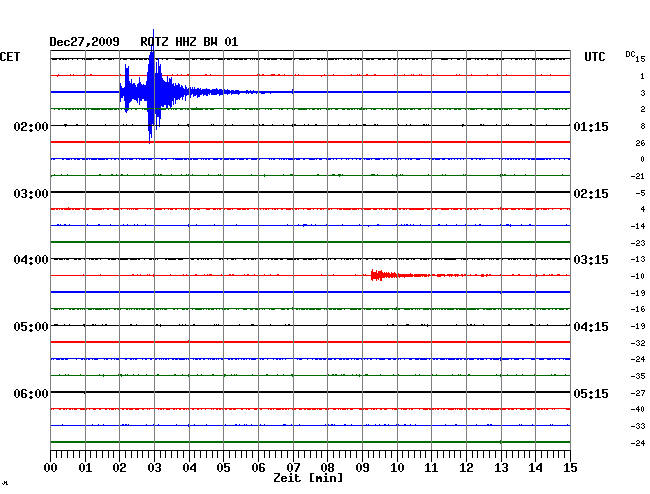The height and width of the screenshot is (494, 650).
Task: Click DC offset value -21
Action: [638, 176]
